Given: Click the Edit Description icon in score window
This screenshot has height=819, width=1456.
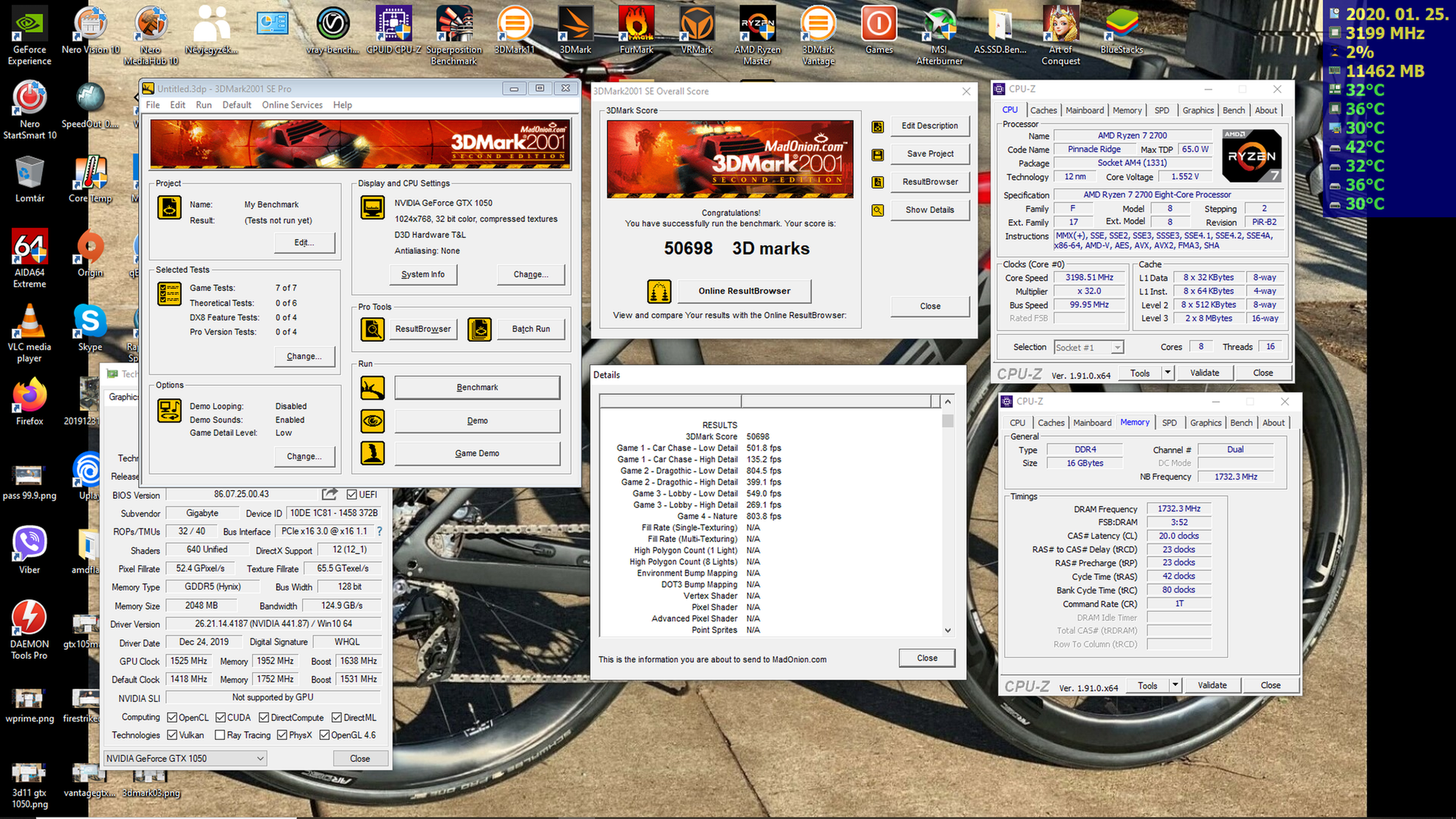Looking at the screenshot, I should tap(877, 127).
